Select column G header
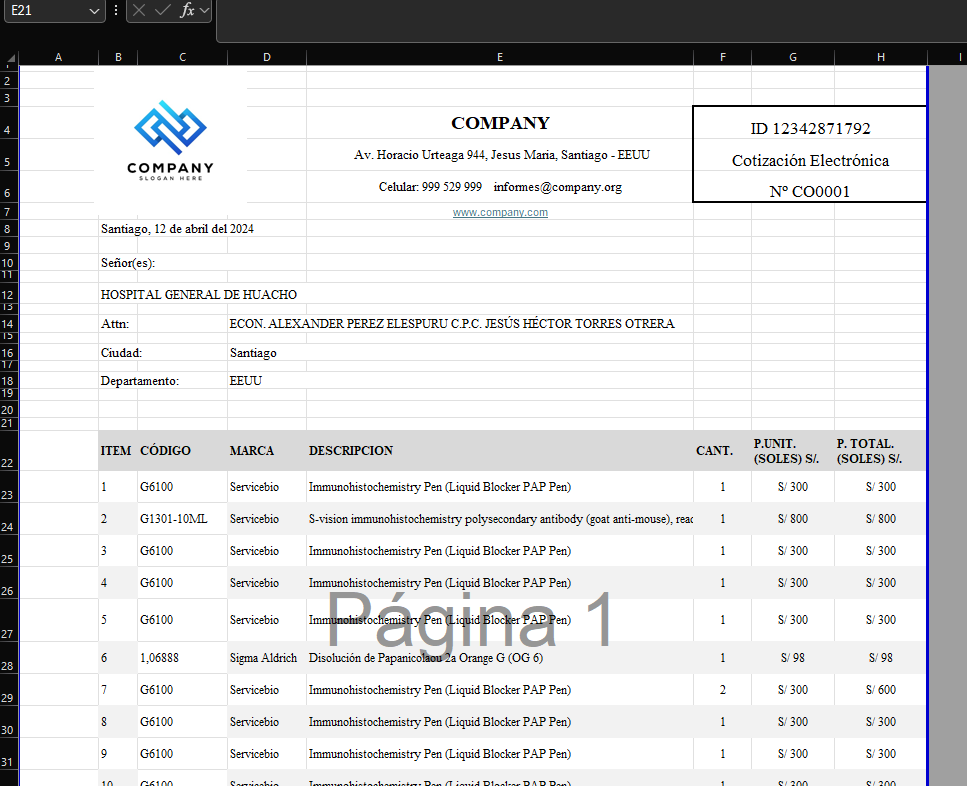Image resolution: width=967 pixels, height=786 pixels. point(792,57)
